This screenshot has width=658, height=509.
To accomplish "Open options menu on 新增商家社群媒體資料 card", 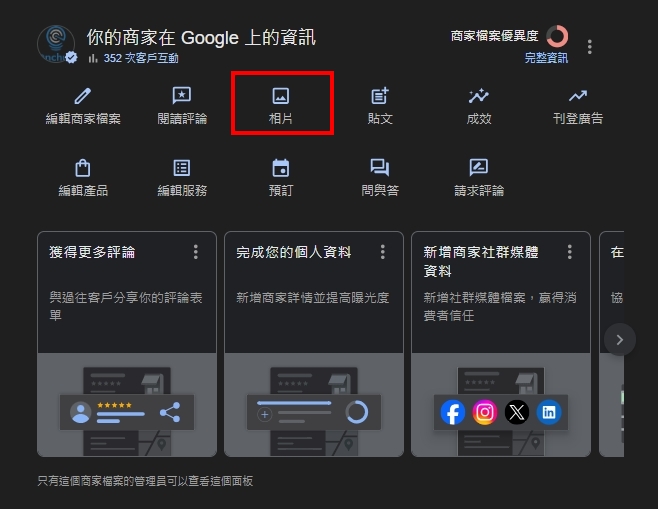I will [x=569, y=252].
